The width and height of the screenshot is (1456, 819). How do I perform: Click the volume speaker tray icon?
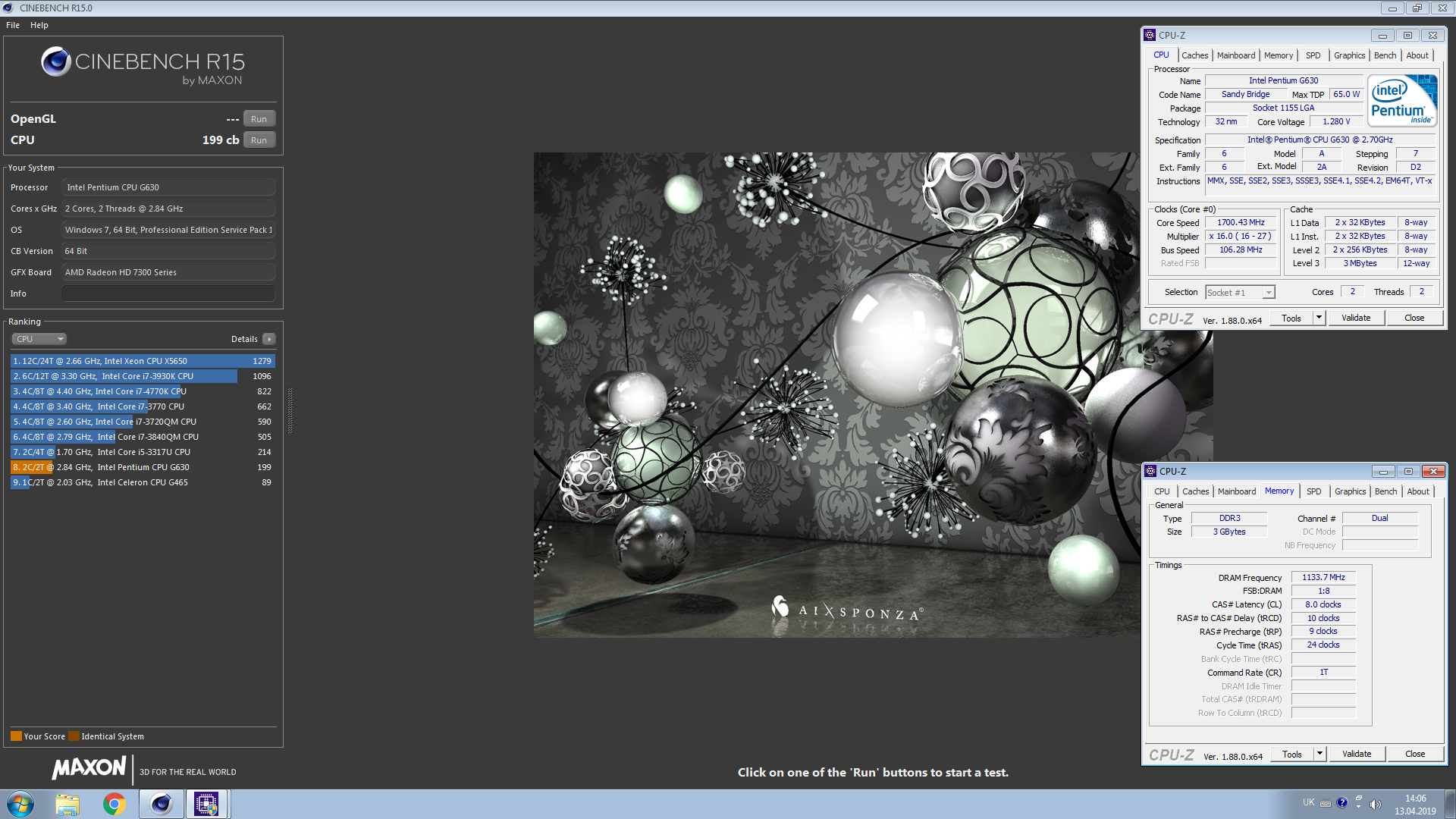tap(1376, 803)
